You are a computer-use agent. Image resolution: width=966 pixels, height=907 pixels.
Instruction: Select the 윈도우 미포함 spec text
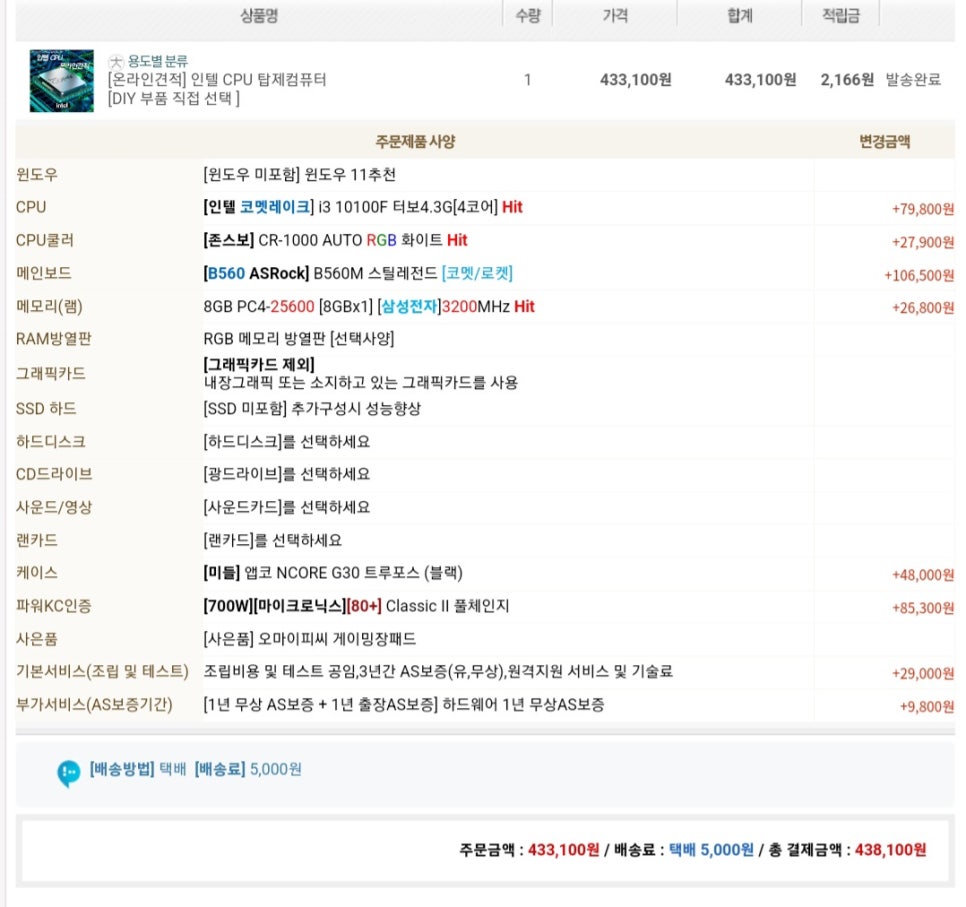coord(299,175)
